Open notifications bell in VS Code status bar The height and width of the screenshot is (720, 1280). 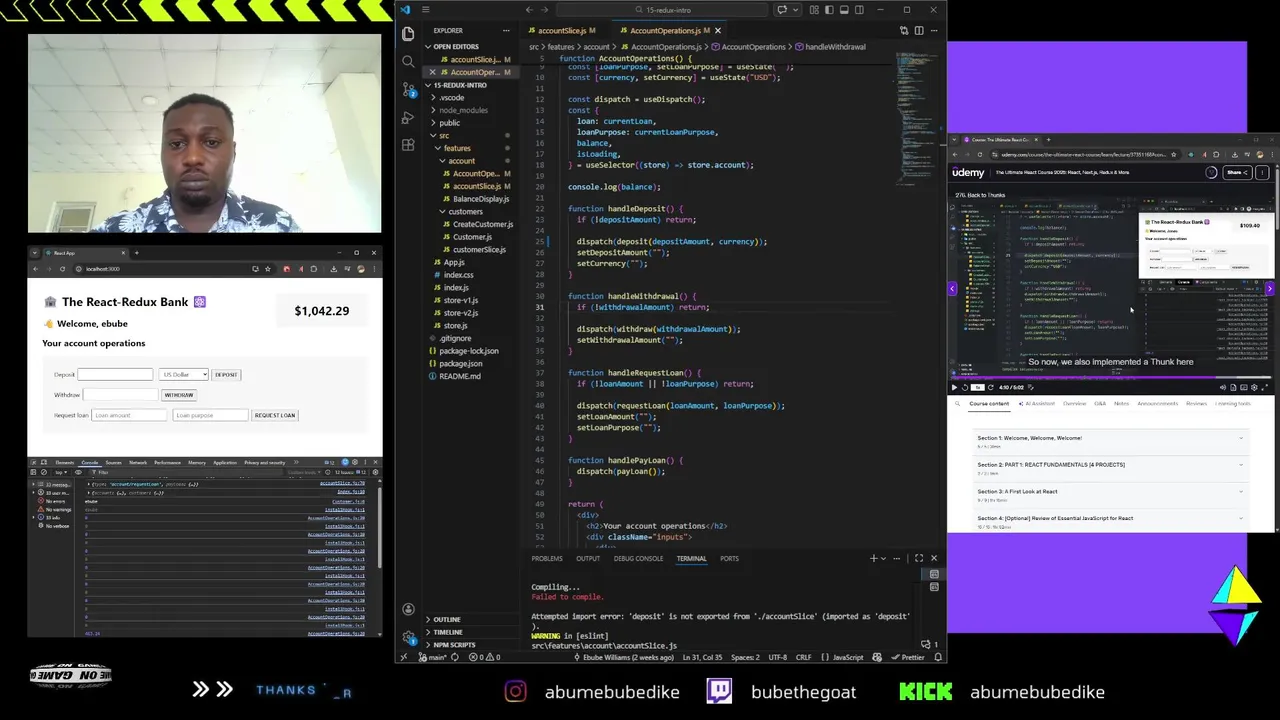click(938, 657)
